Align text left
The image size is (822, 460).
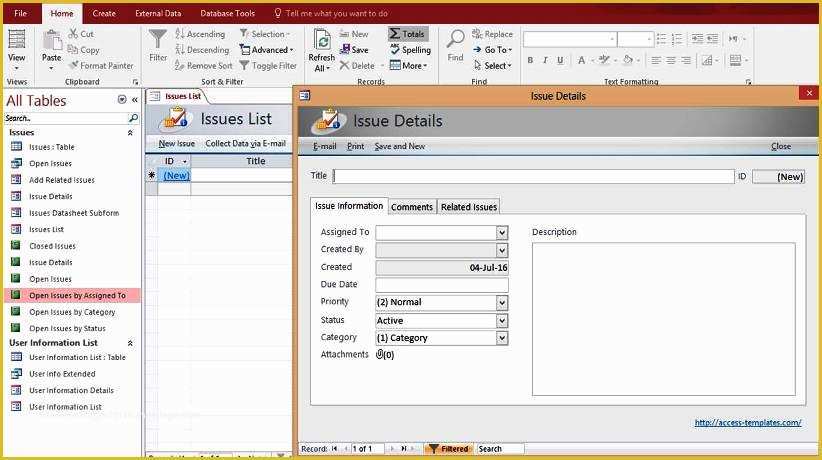tap(655, 60)
